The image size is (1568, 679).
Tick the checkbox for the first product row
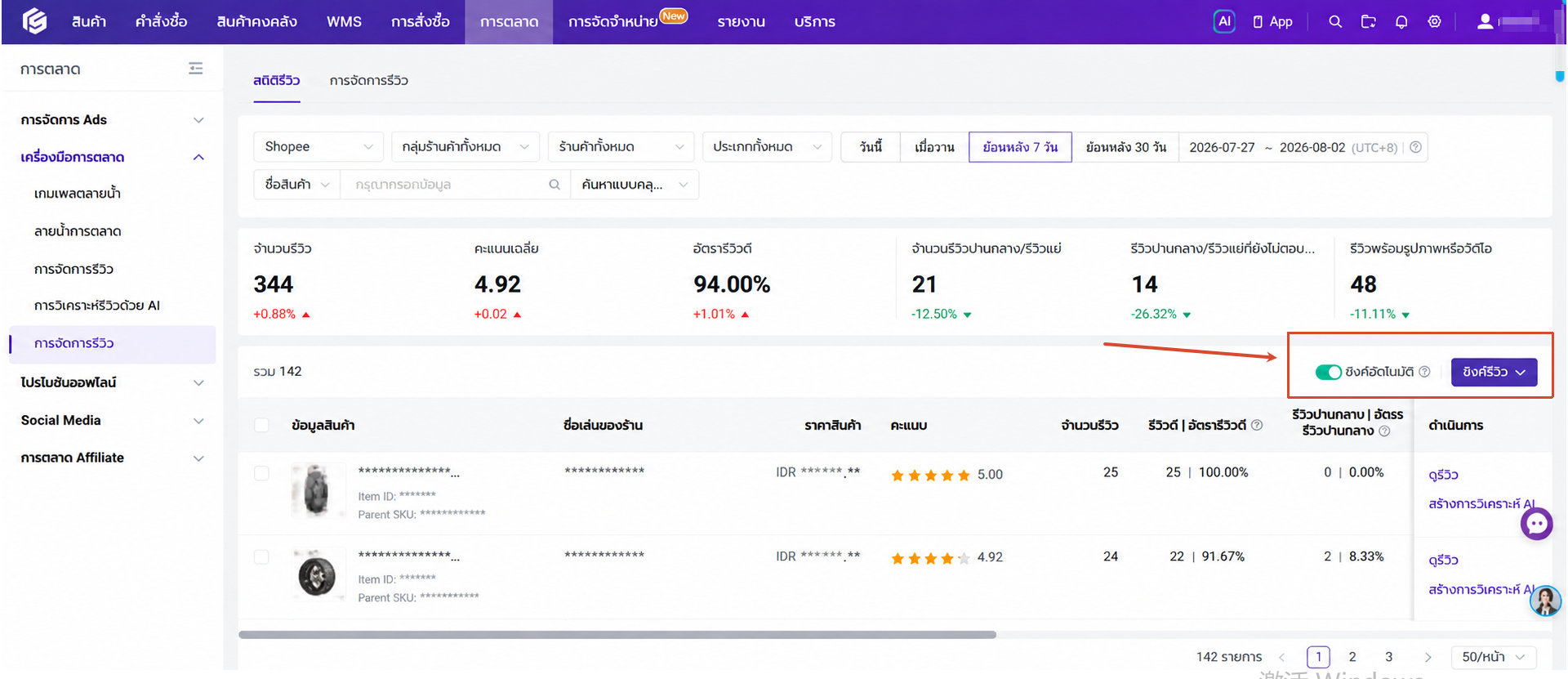coord(261,473)
